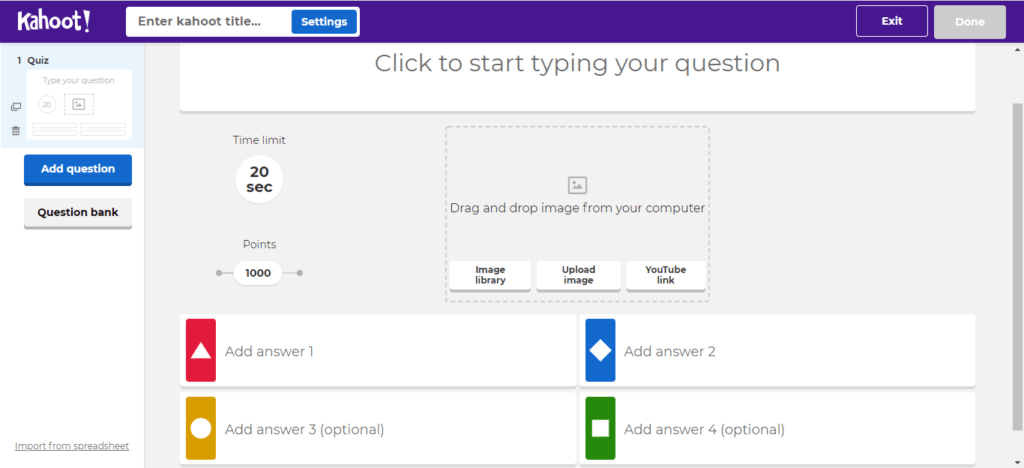
Task: Click the 1000 points slider handle
Action: pyautogui.click(x=258, y=272)
